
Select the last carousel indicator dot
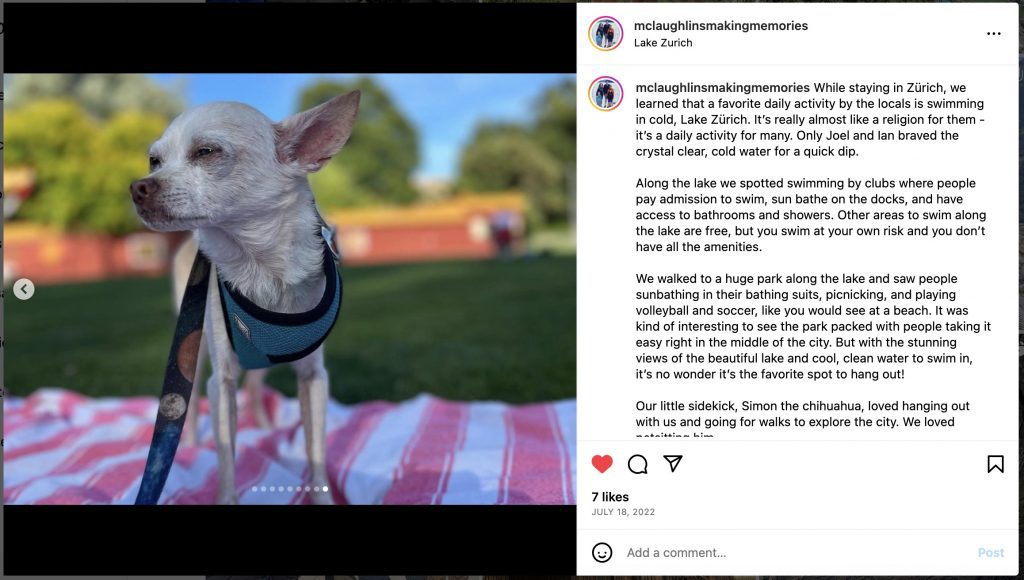[325, 489]
